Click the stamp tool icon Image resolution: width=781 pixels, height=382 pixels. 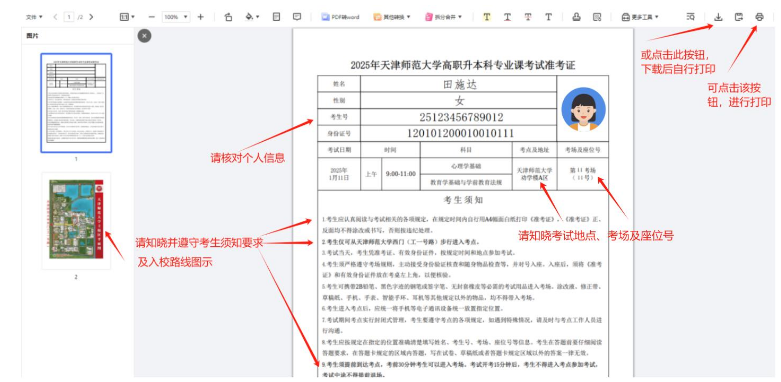pos(576,17)
